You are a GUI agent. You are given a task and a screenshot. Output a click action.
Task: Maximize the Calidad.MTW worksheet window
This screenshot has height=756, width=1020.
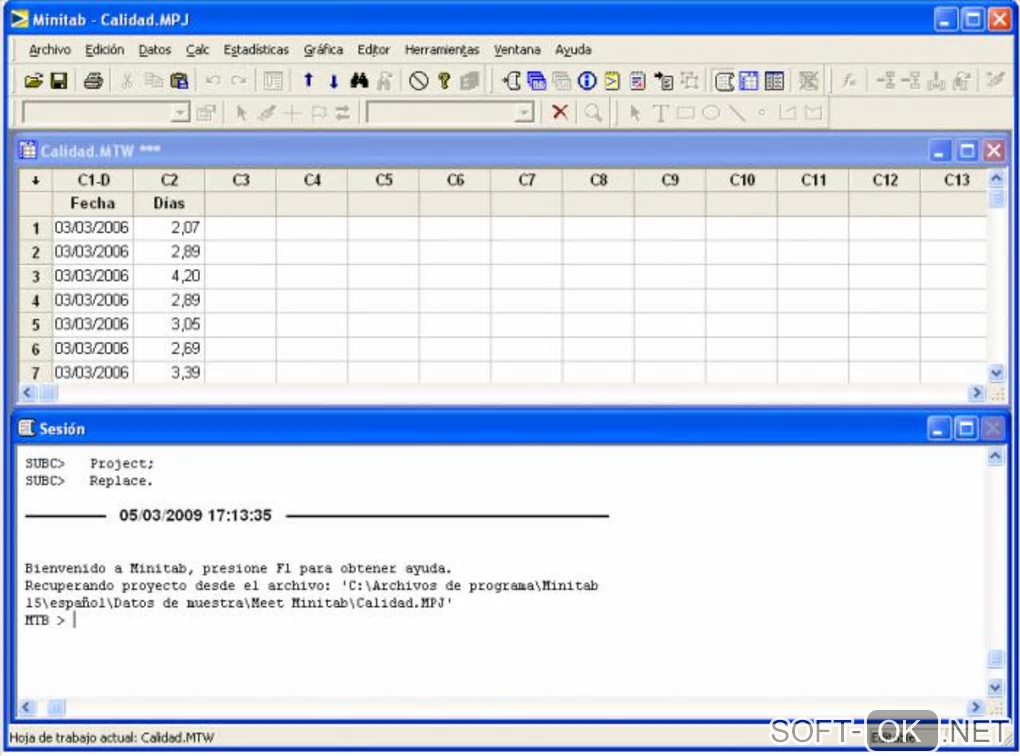tap(967, 151)
